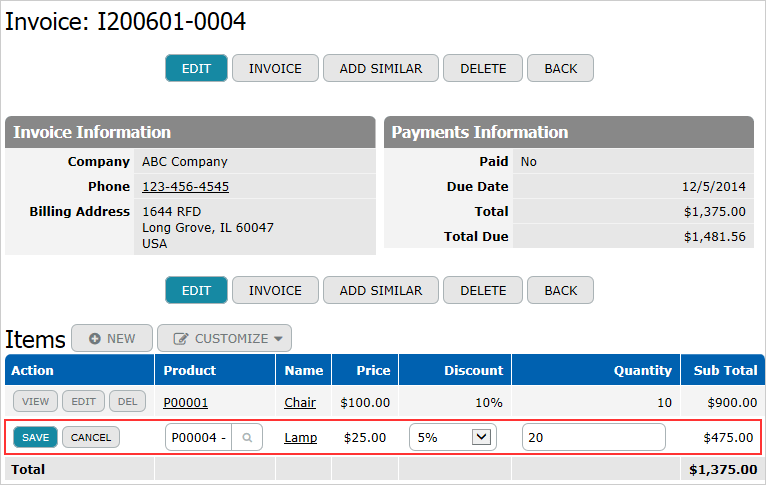
Task: Click the Total Due value $1,481.56
Action: [x=715, y=237]
